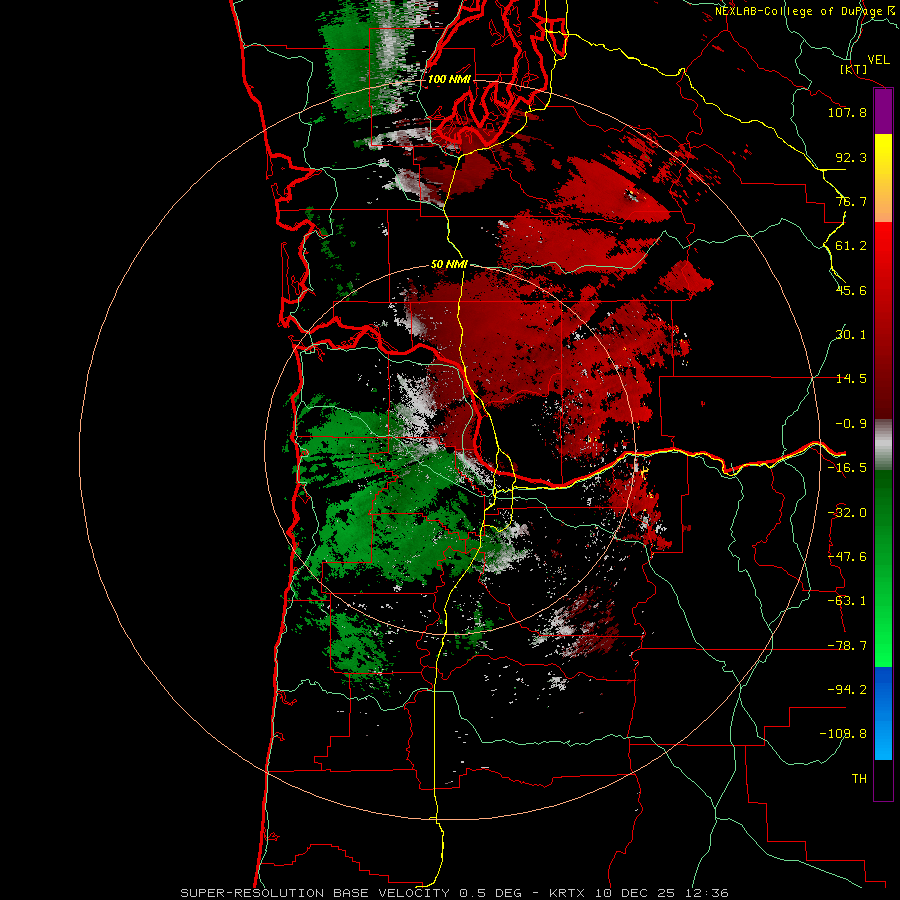Image resolution: width=900 pixels, height=900 pixels.
Task: Click the 14.5 velocity scale value
Action: (x=851, y=379)
